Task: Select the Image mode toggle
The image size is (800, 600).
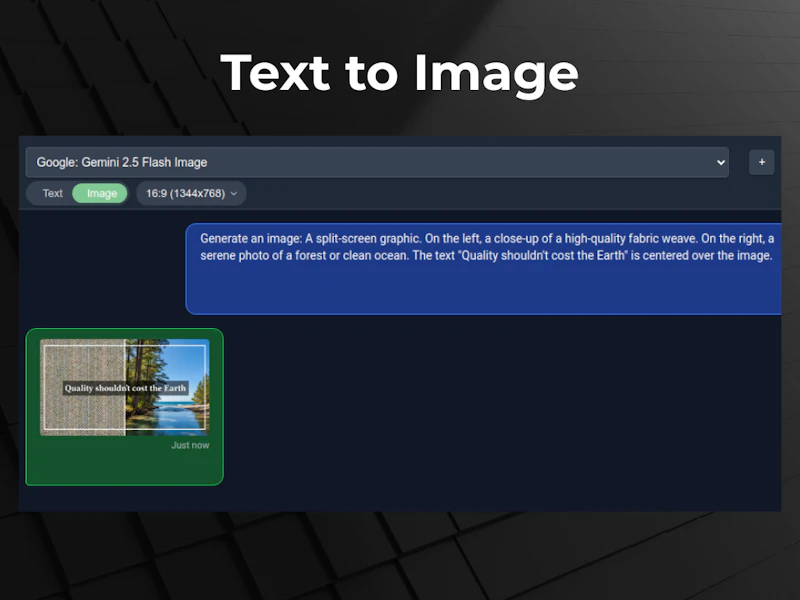Action: point(100,193)
